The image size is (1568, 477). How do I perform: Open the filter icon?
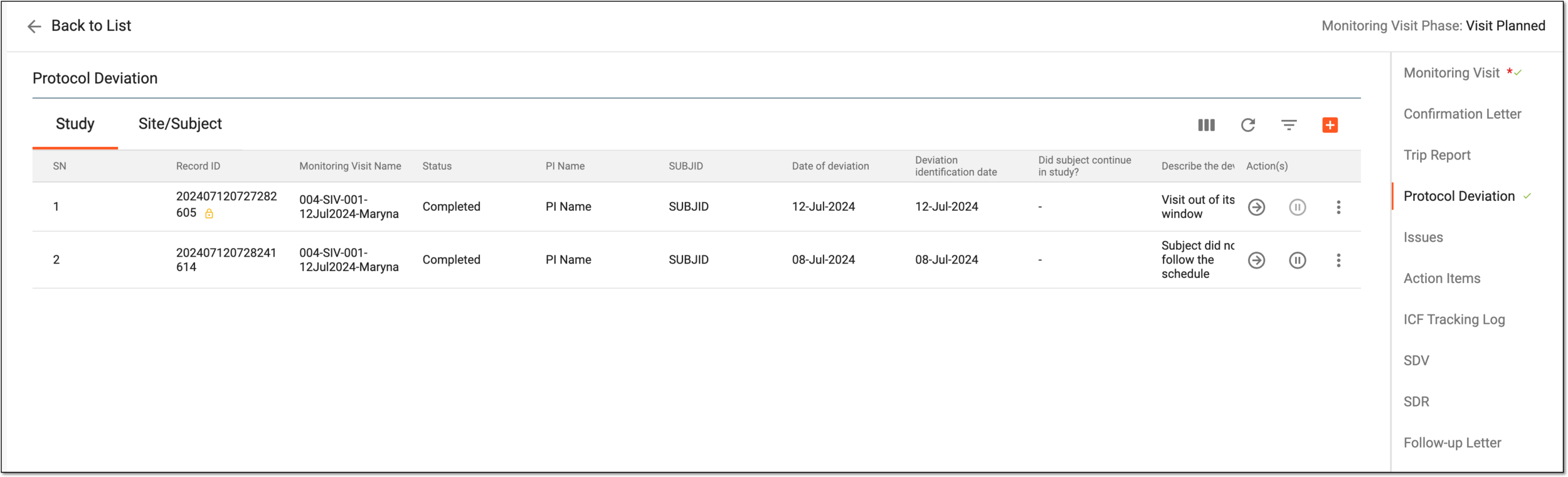click(1289, 125)
